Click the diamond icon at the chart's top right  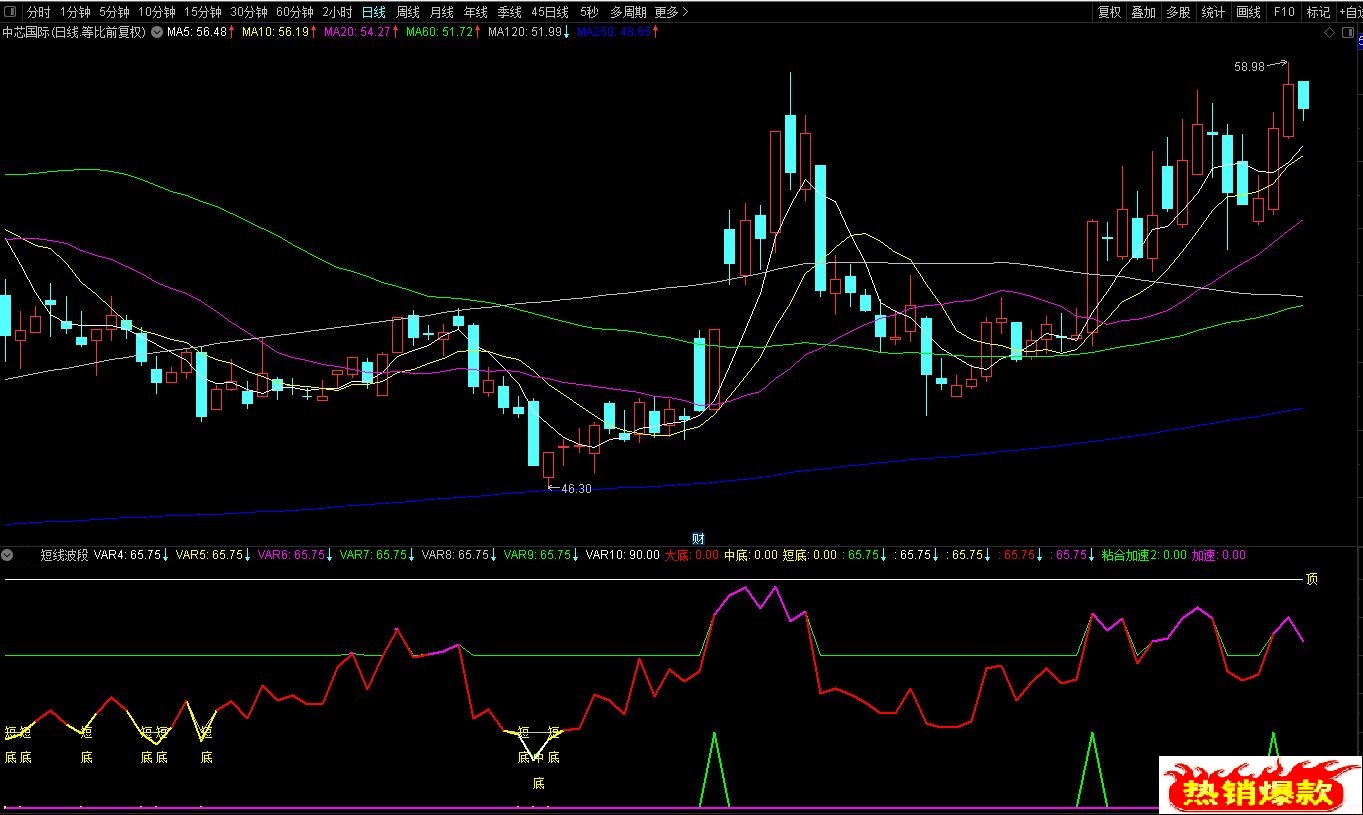(x=1329, y=32)
